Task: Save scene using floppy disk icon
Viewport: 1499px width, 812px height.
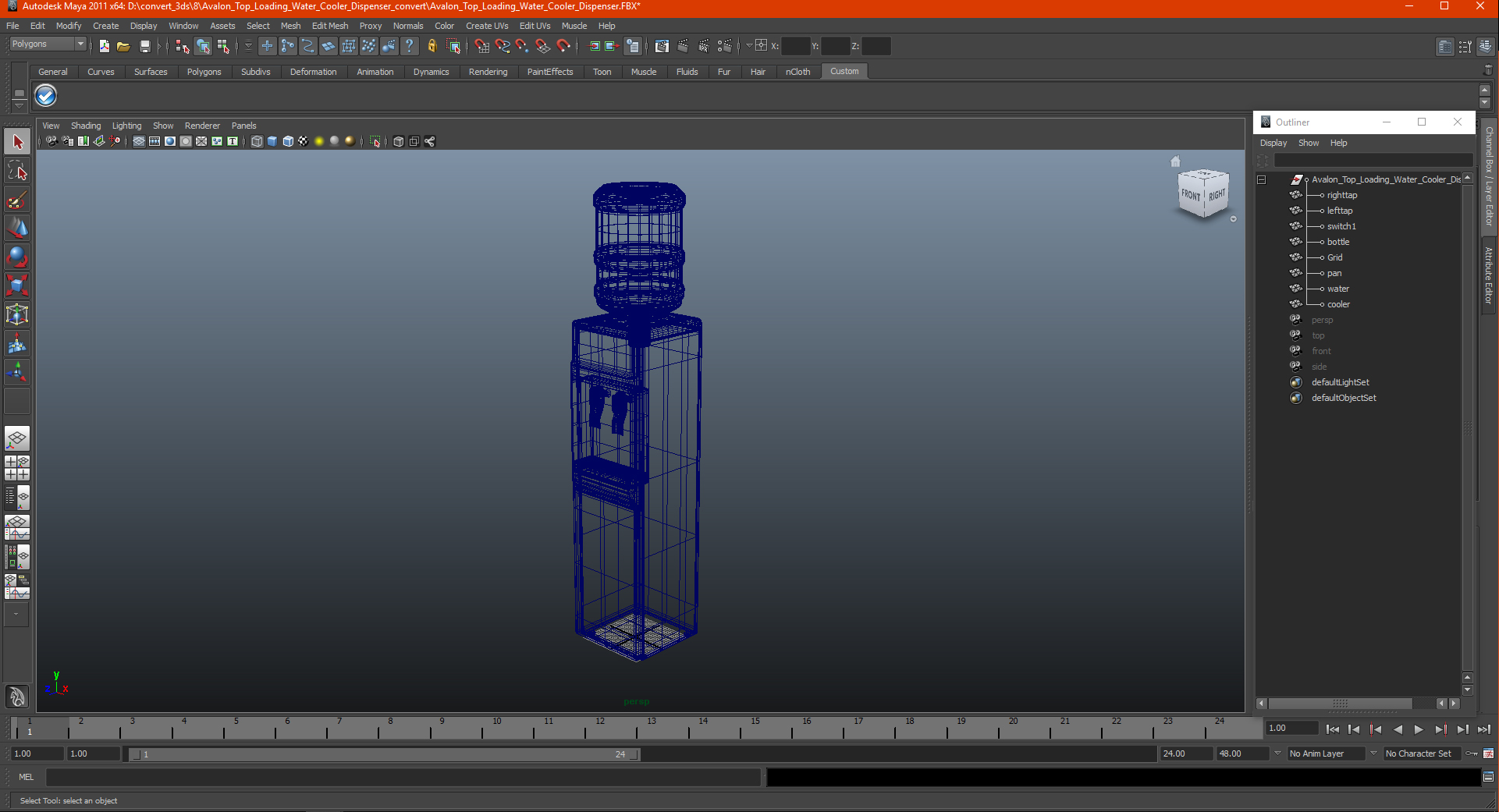Action: 144,46
